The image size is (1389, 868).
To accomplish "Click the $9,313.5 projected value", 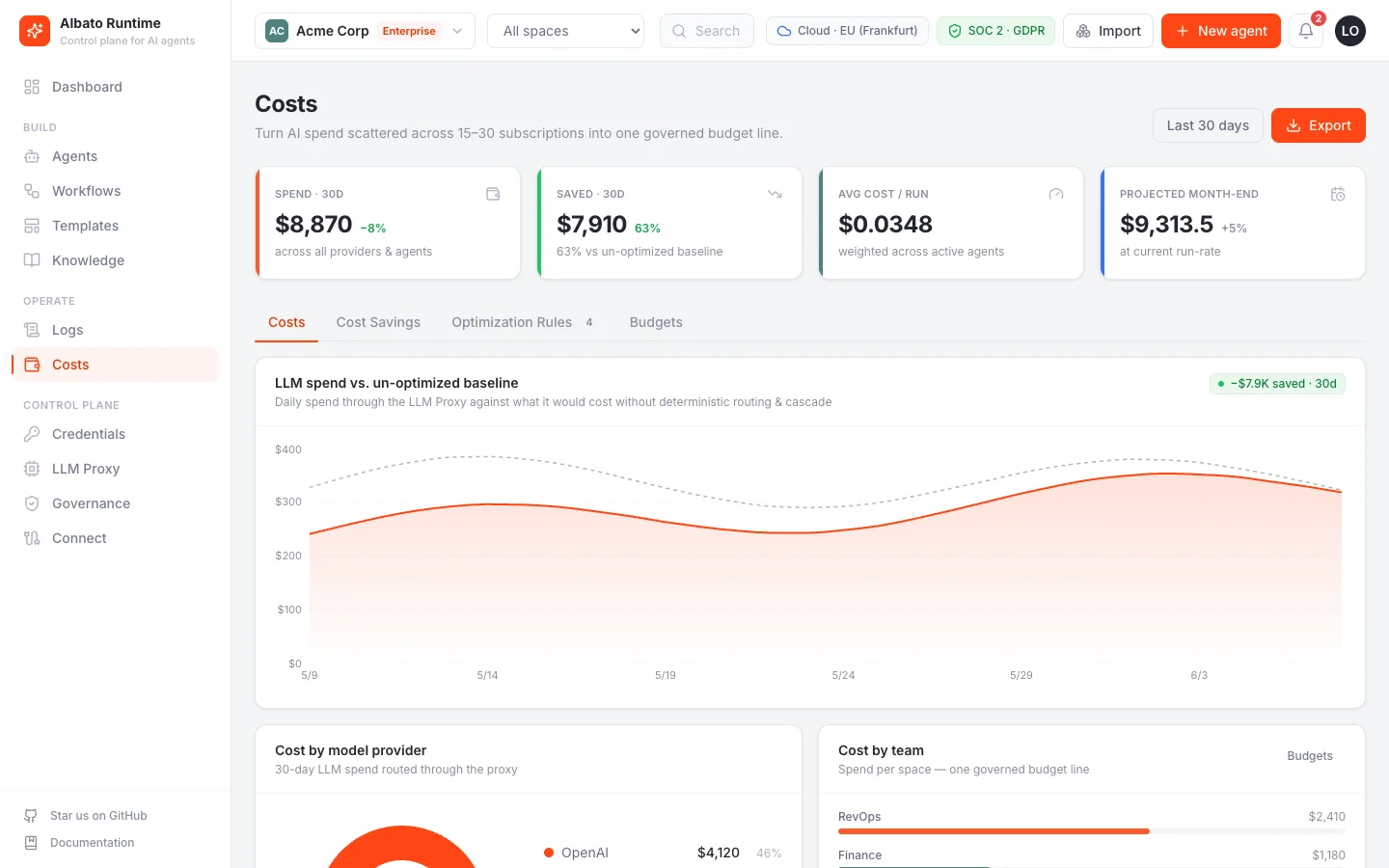I will 1166,225.
